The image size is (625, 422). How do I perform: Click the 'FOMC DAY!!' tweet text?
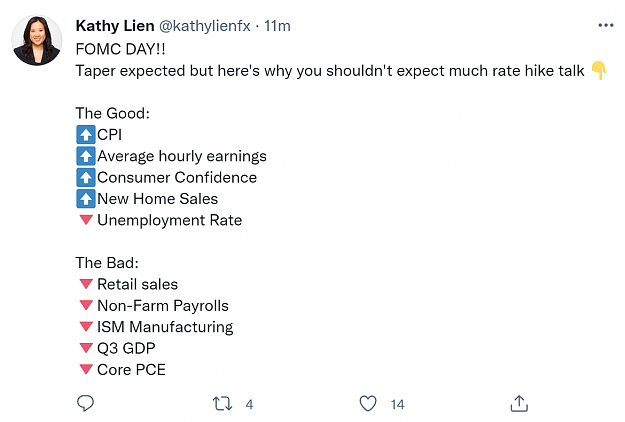click(120, 49)
